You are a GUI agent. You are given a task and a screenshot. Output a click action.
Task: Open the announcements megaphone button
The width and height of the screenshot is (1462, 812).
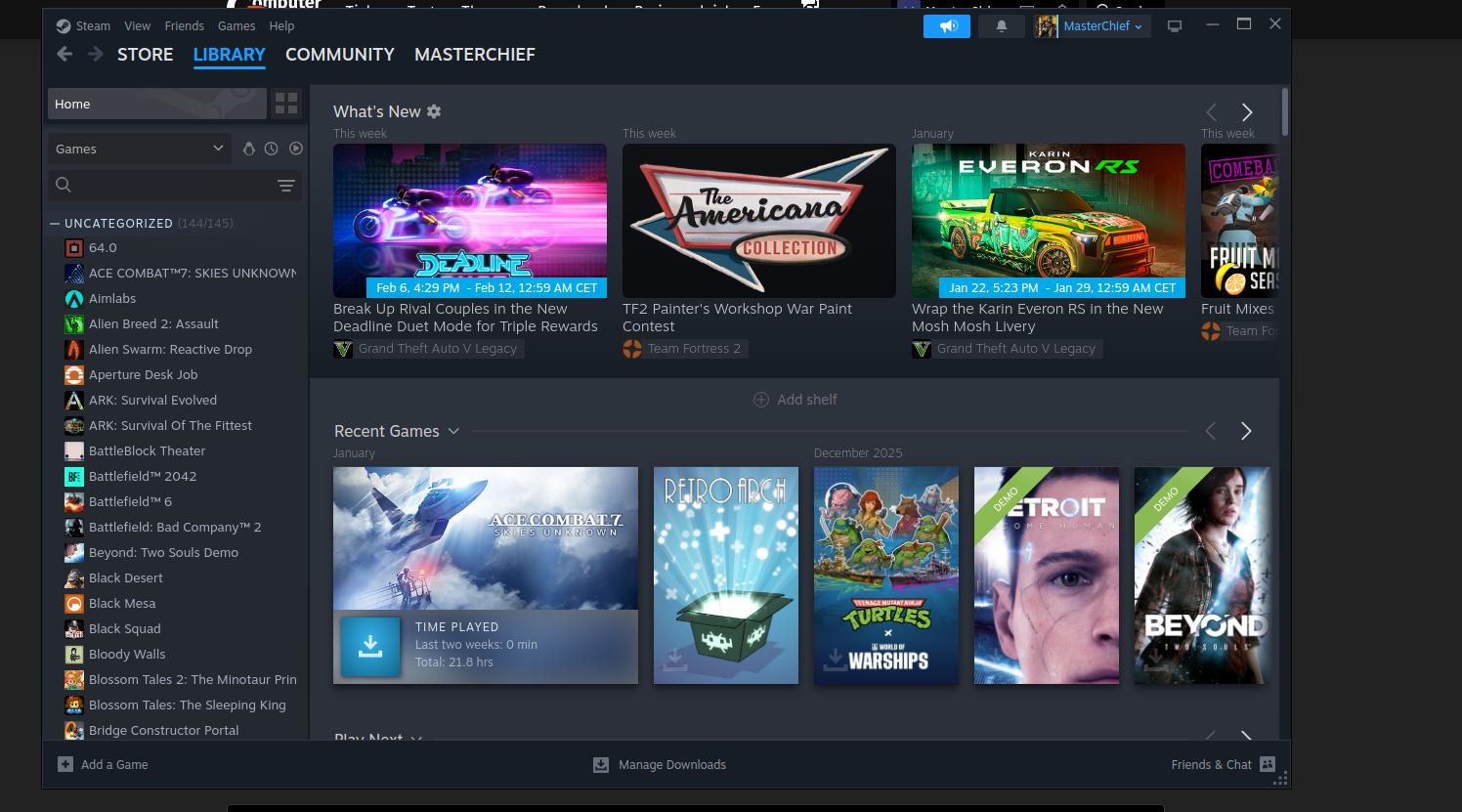click(x=947, y=26)
